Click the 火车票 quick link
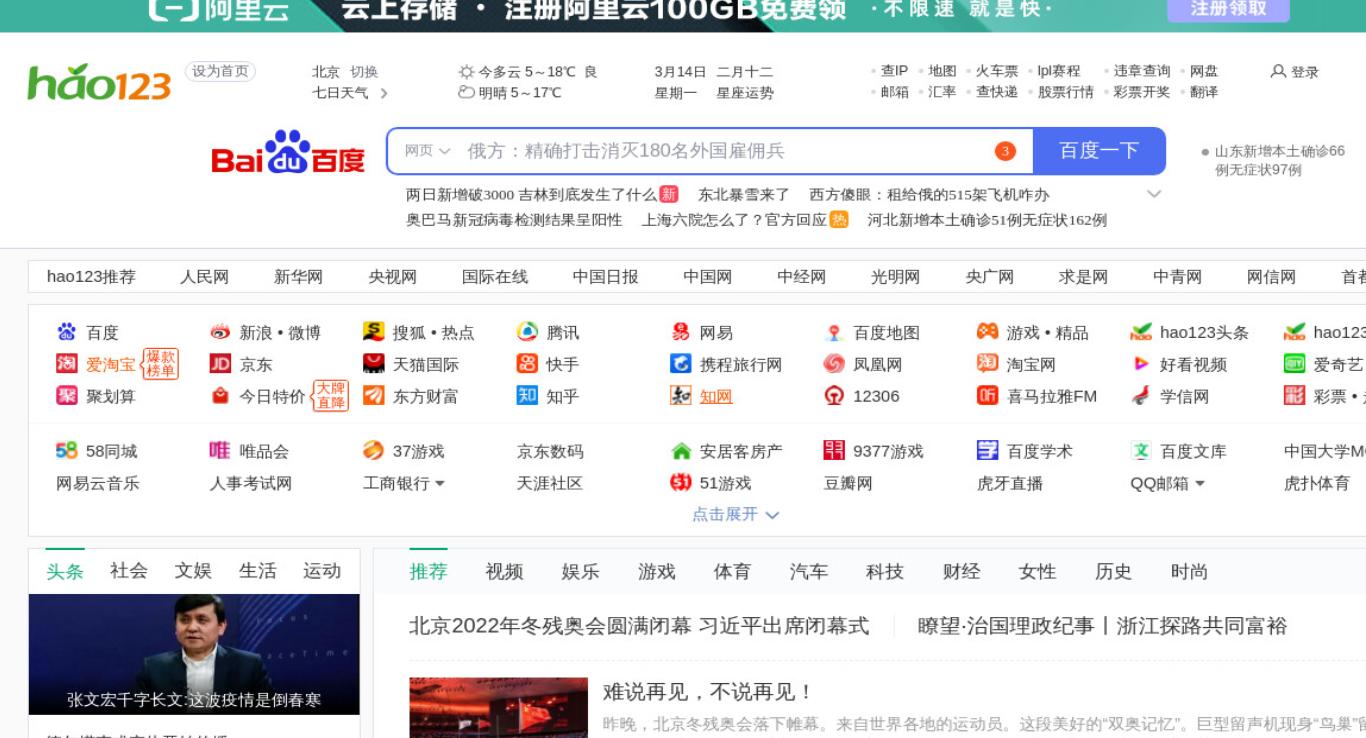Viewport: 1366px width, 738px height. pyautogui.click(x=997, y=71)
